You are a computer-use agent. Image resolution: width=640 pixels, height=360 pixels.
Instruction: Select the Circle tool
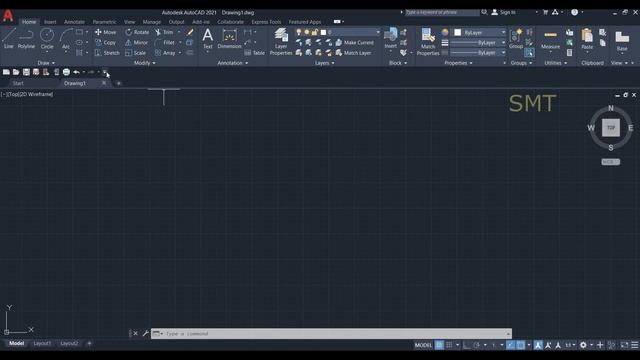click(x=47, y=39)
